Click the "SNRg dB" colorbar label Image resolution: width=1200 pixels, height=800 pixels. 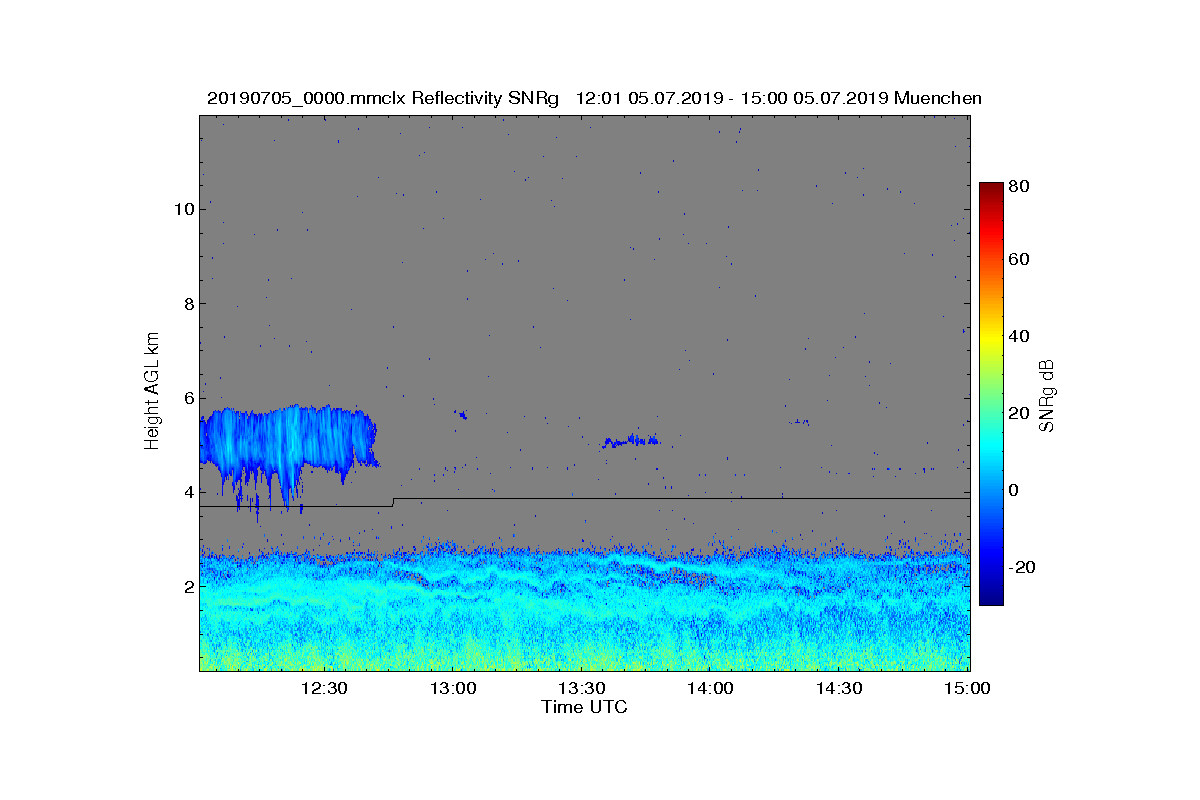pyautogui.click(x=1046, y=395)
